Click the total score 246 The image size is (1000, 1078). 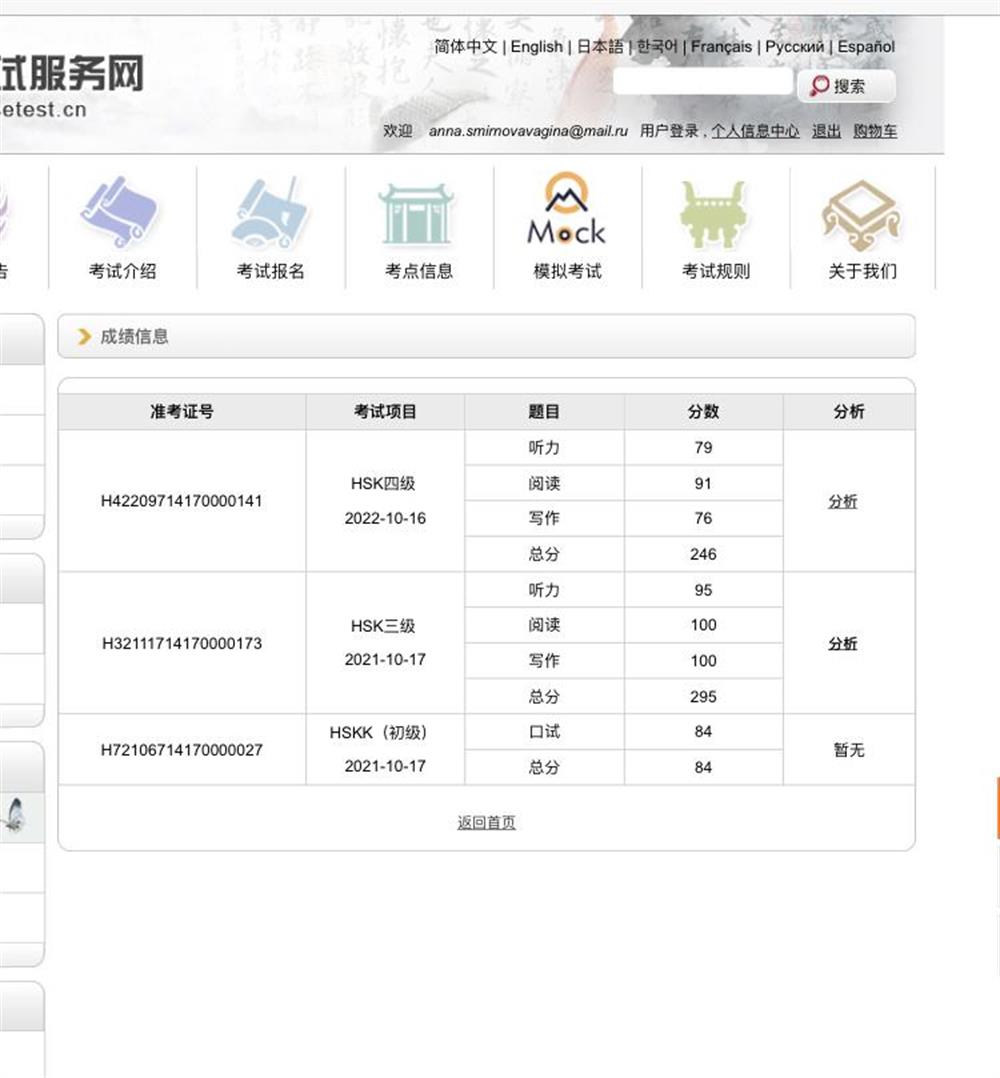[703, 554]
